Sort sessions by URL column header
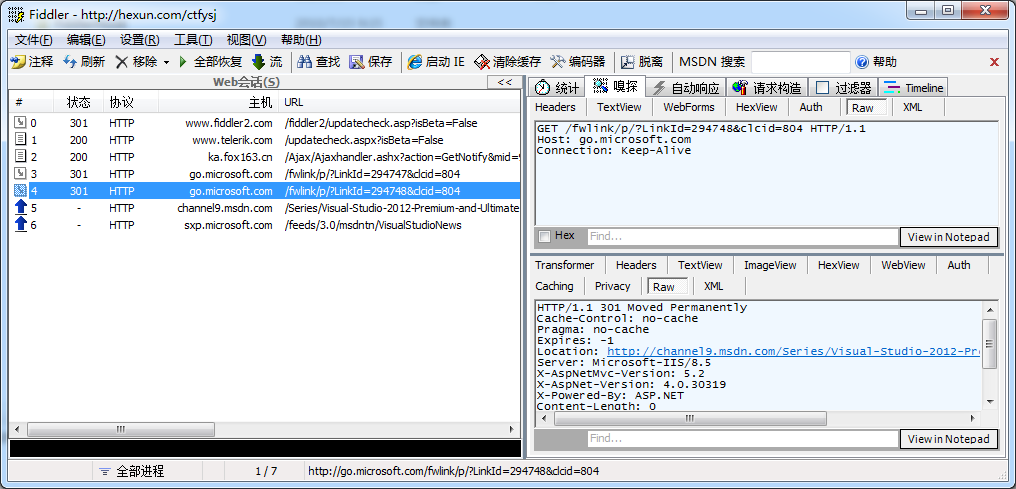 (399, 102)
